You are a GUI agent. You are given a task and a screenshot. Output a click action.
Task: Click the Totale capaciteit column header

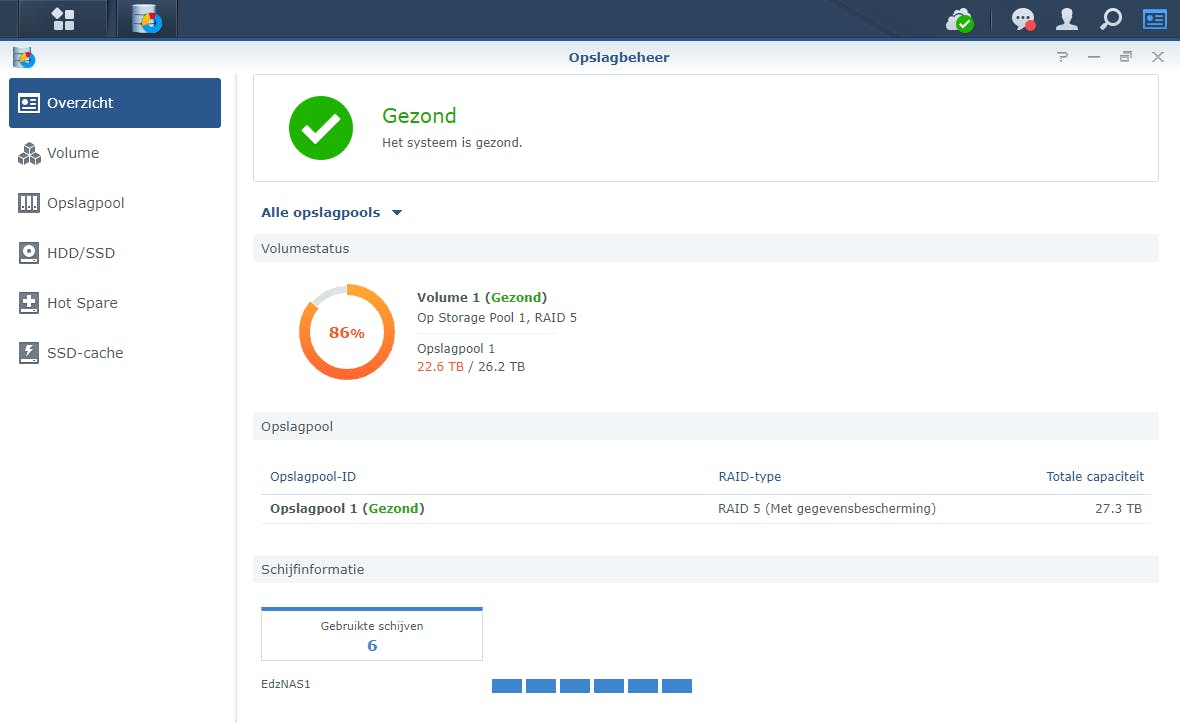pos(1095,477)
